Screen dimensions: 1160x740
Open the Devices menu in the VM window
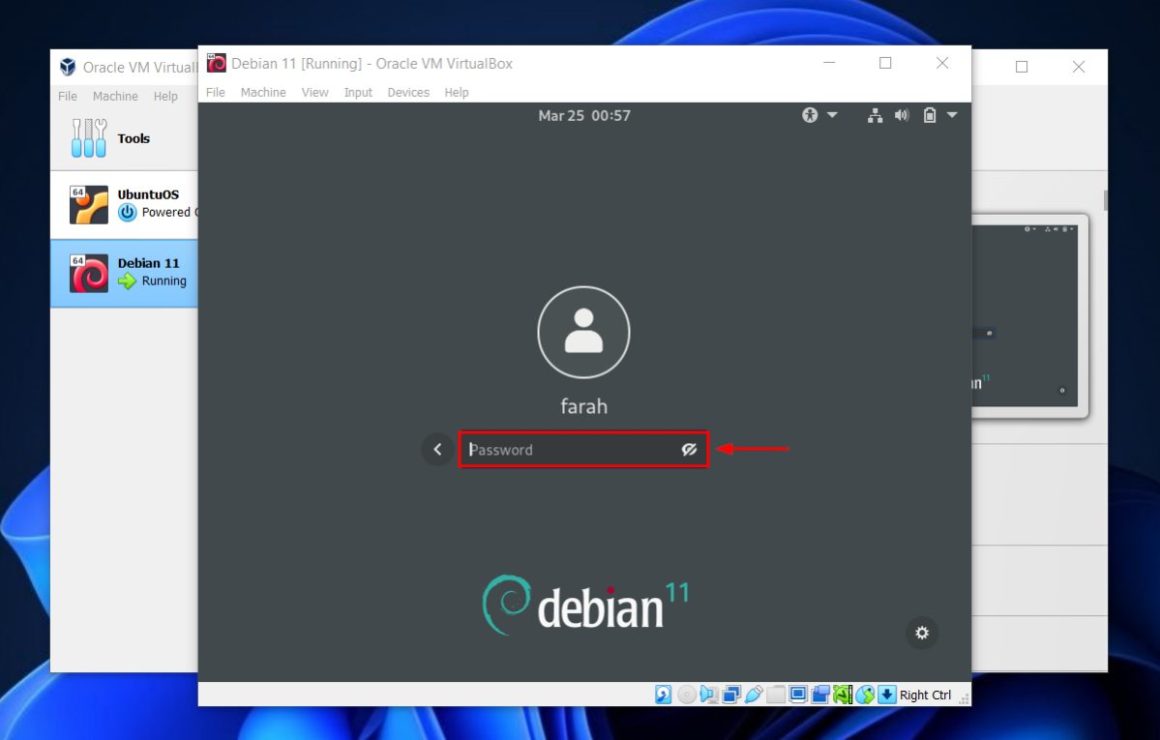click(x=408, y=92)
